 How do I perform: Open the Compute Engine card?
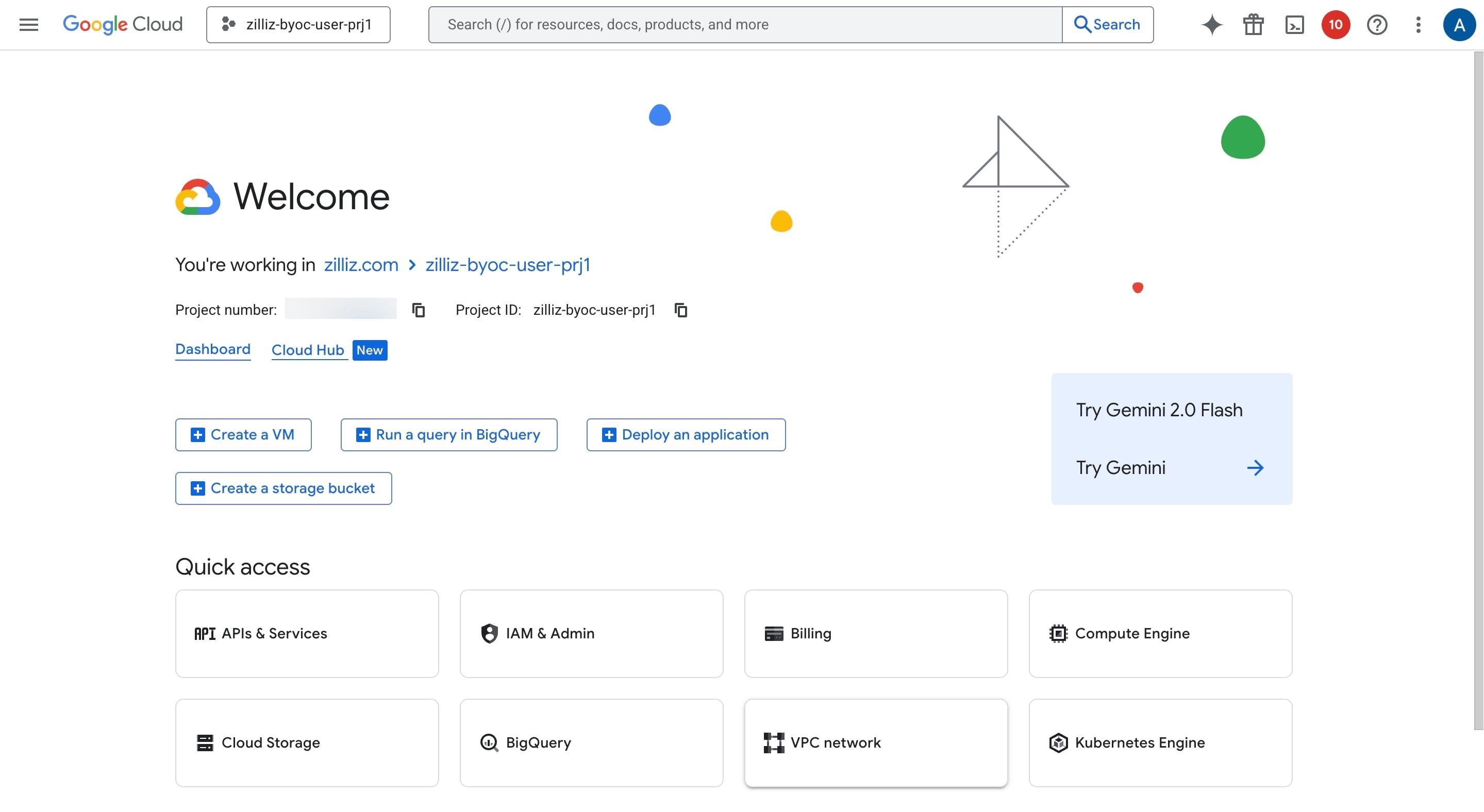pos(1160,634)
